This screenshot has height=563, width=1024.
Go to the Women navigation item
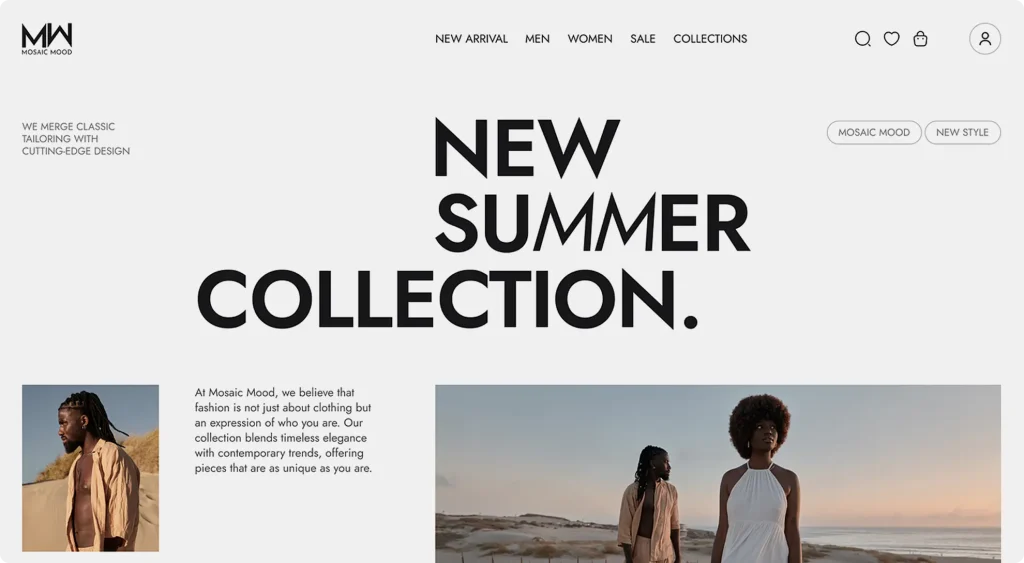590,39
